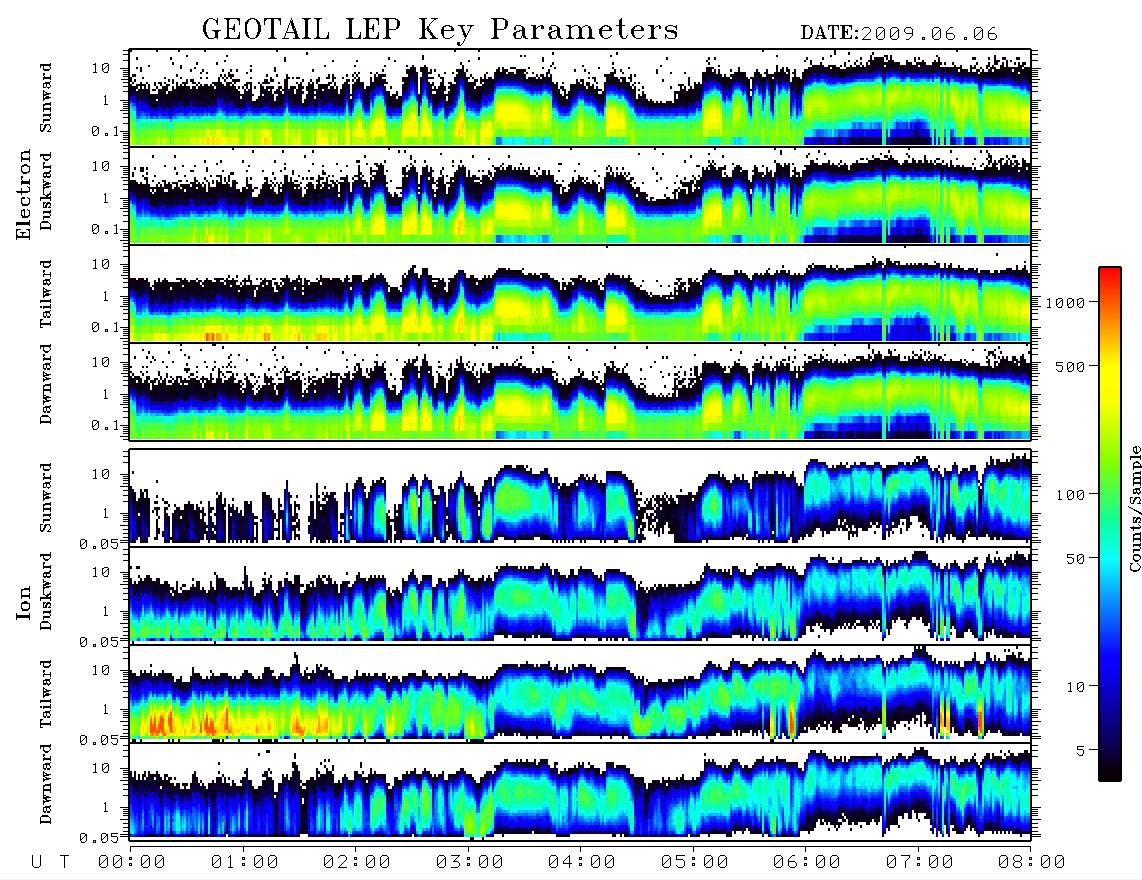Click inside the Electron Duskward spectrogram panel
1142x880 pixels.
click(580, 195)
